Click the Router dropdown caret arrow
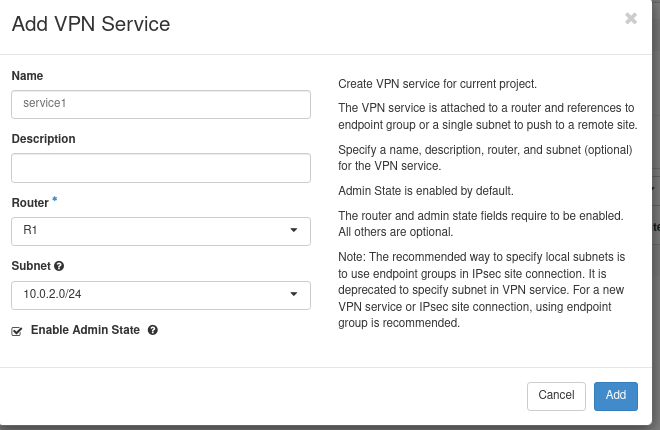This screenshot has height=430, width=660. coord(294,230)
